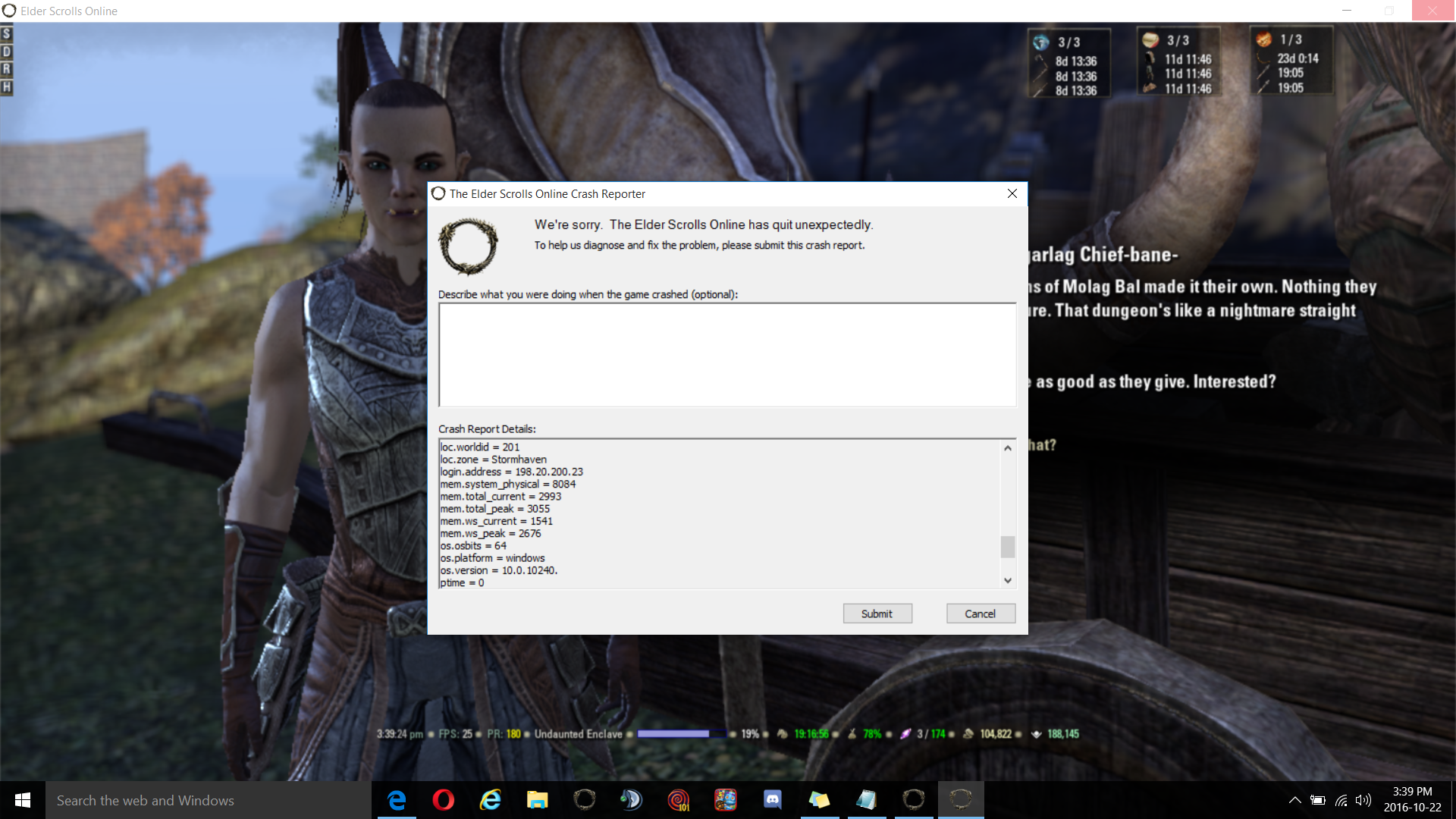Submit the crash report
The width and height of the screenshot is (1456, 819).
(877, 613)
